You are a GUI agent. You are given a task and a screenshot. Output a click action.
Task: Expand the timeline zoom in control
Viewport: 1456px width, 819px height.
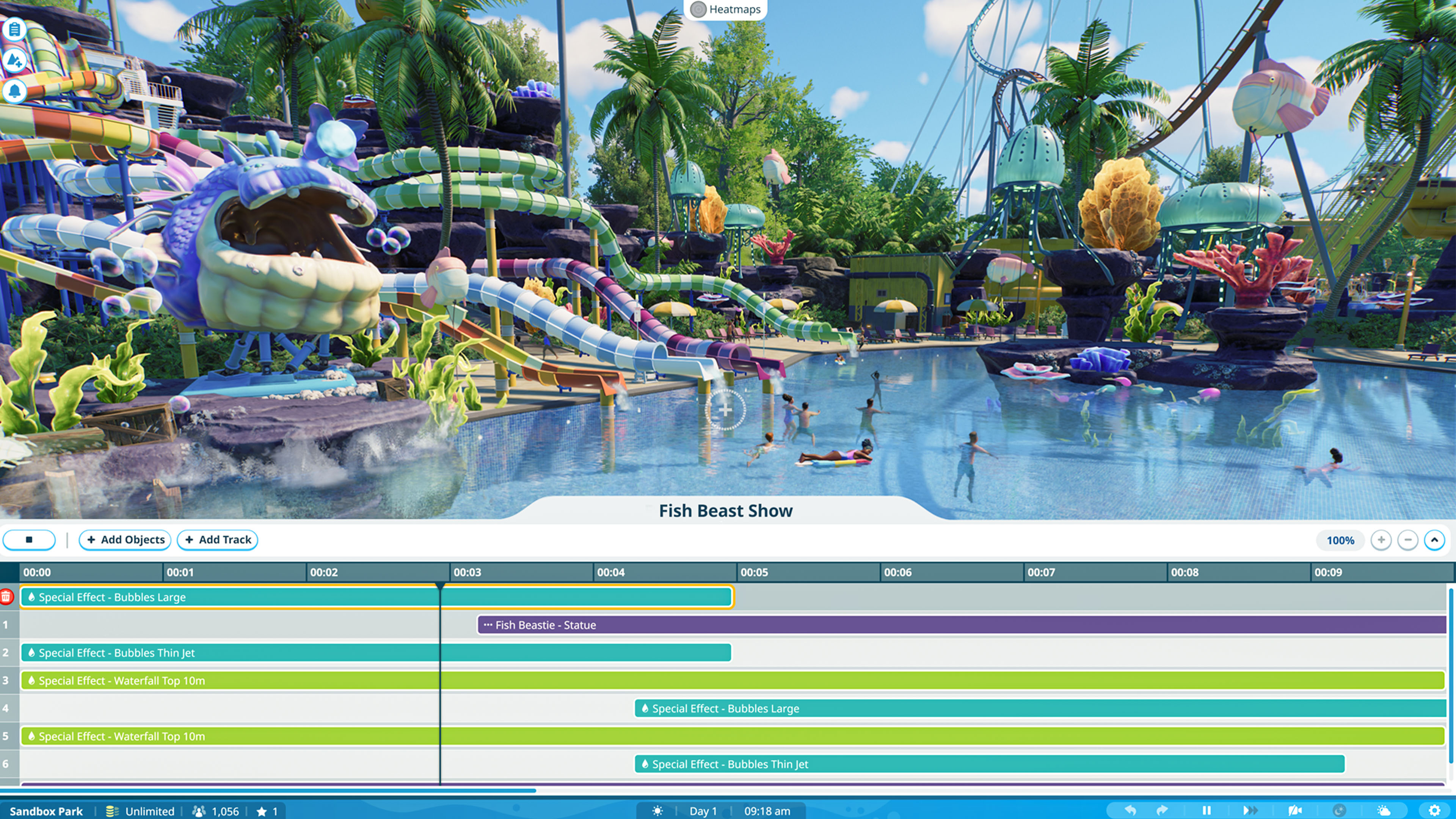tap(1380, 540)
